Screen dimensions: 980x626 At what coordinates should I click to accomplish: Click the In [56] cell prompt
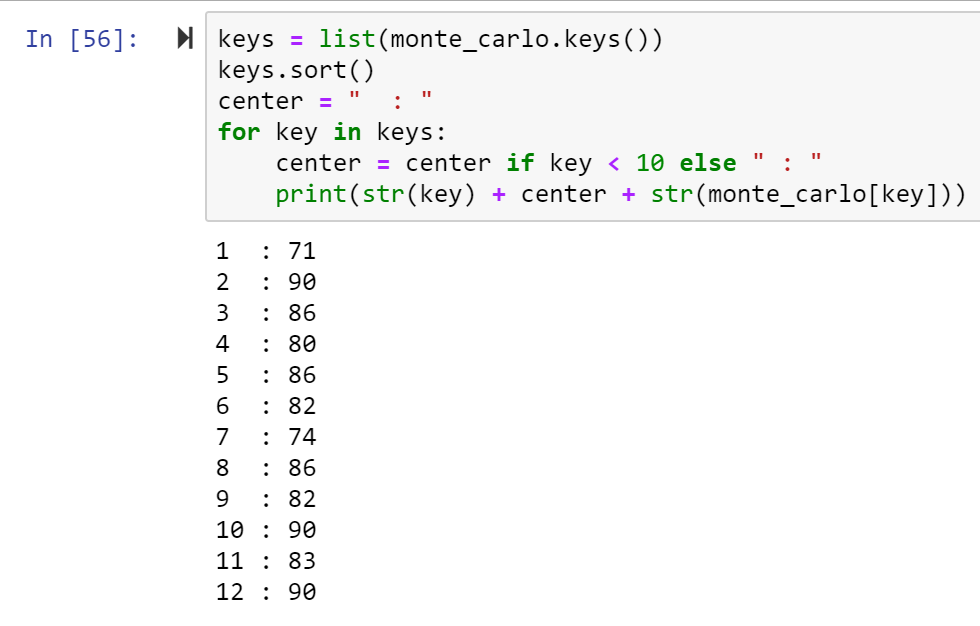coord(82,39)
